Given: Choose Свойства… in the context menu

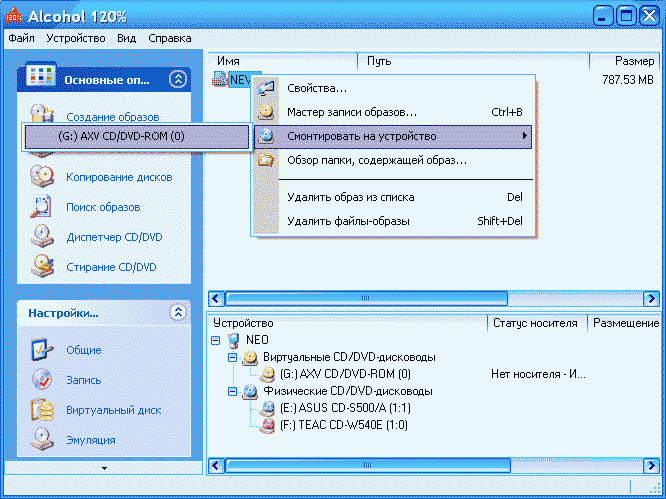Looking at the screenshot, I should click(x=393, y=88).
